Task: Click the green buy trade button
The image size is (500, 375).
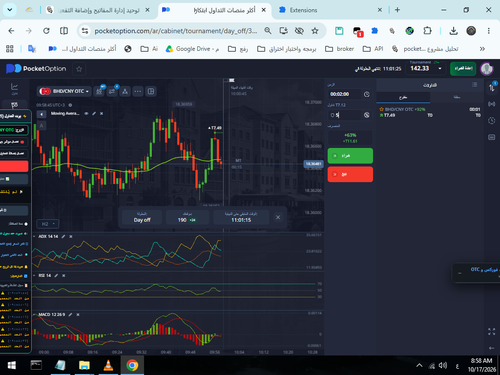Action: point(350,156)
